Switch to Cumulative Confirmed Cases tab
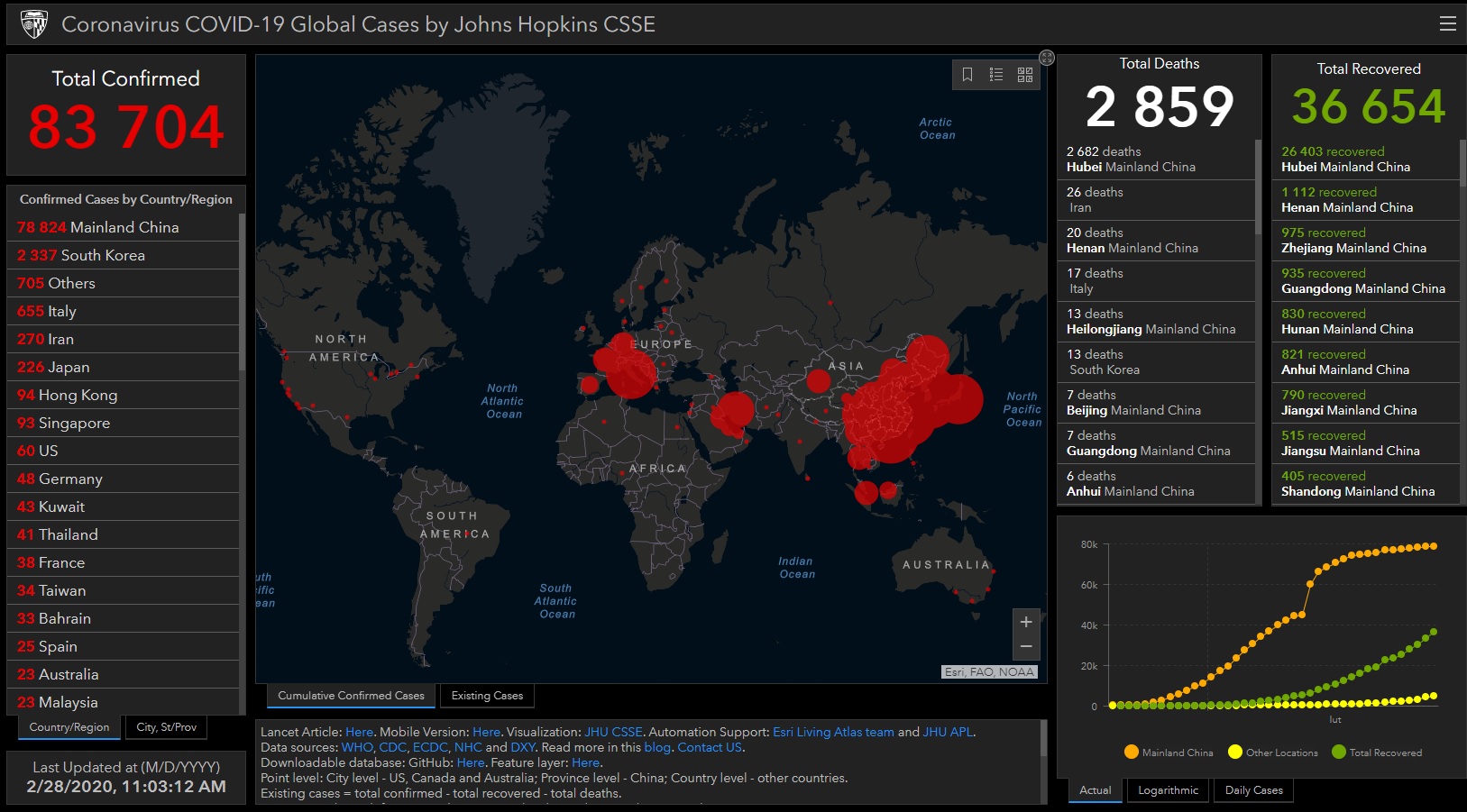1467x812 pixels. [x=351, y=696]
